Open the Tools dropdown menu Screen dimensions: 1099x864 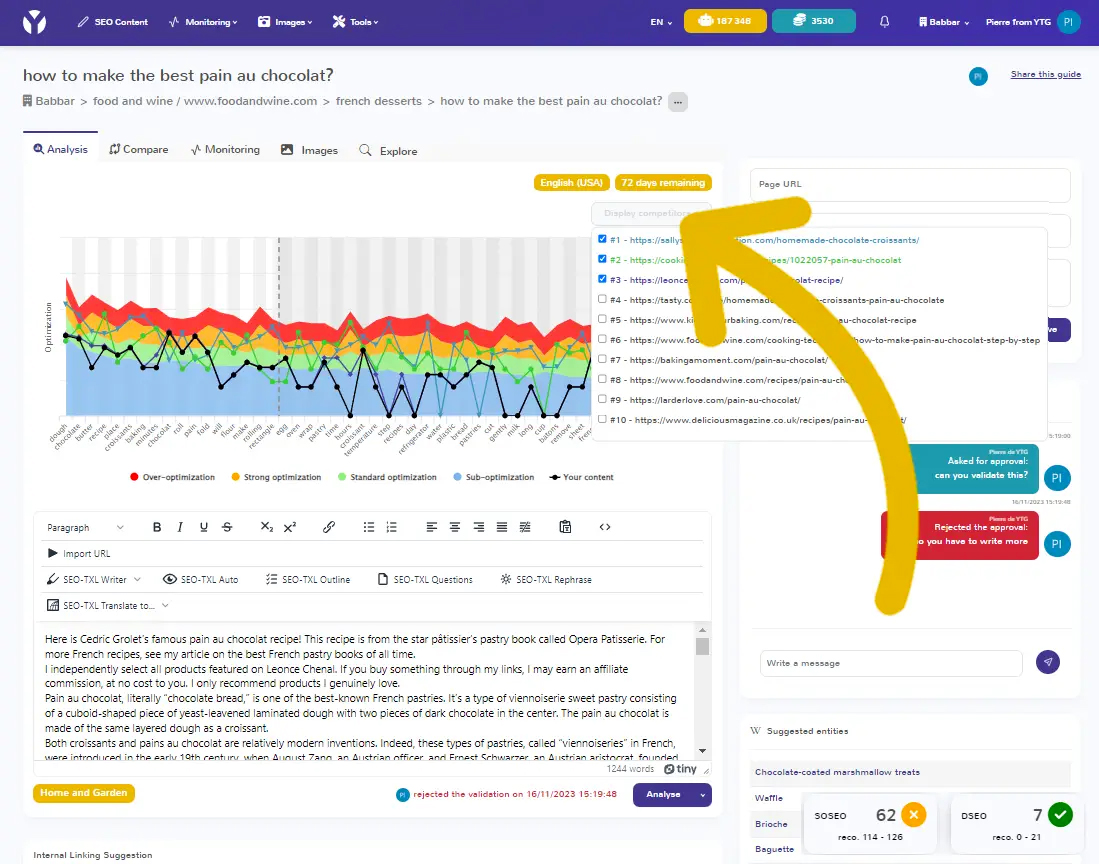(356, 22)
